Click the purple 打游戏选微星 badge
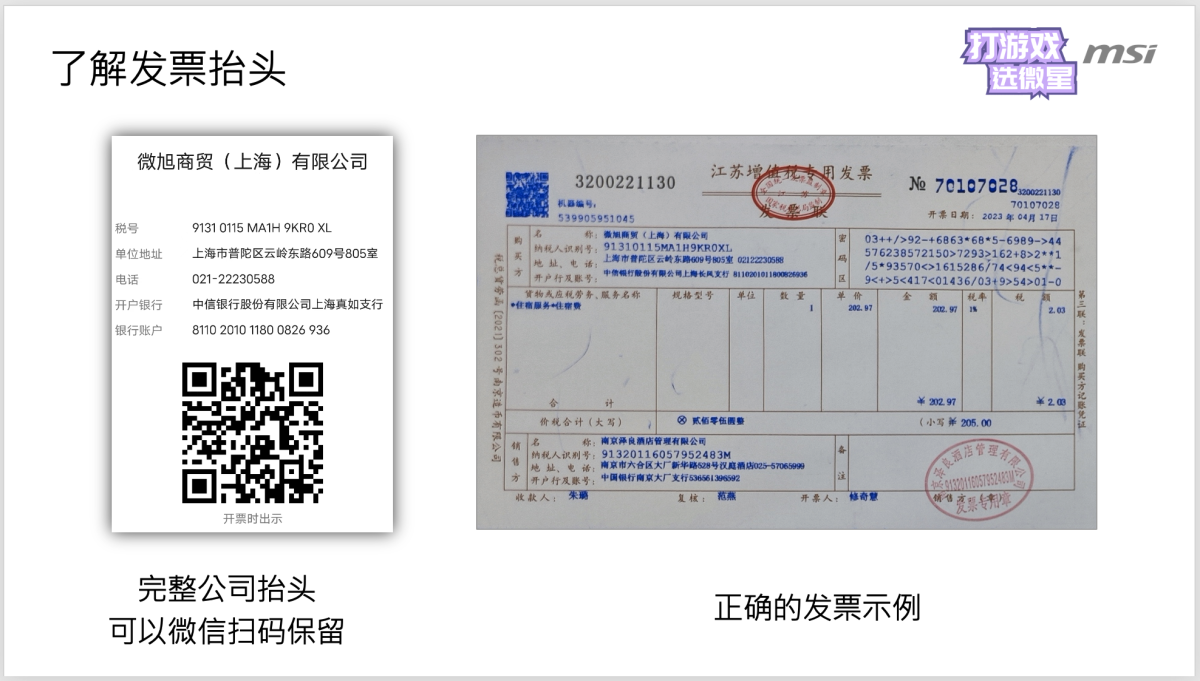The image size is (1200, 681). 1018,62
